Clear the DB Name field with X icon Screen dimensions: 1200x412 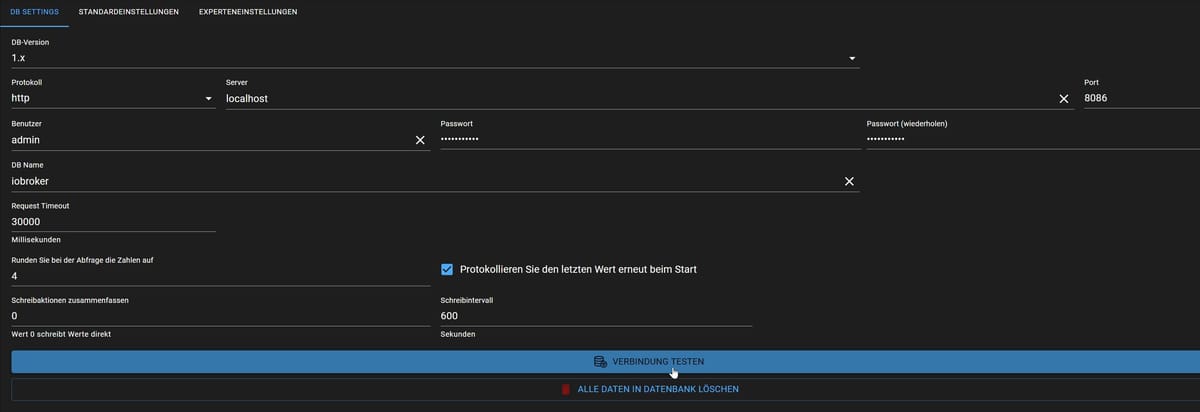[x=849, y=181]
